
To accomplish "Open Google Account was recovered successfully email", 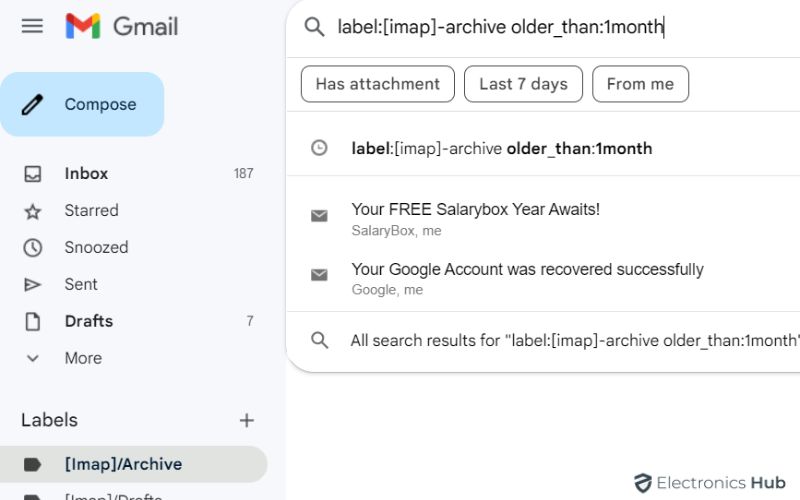I will click(x=527, y=270).
